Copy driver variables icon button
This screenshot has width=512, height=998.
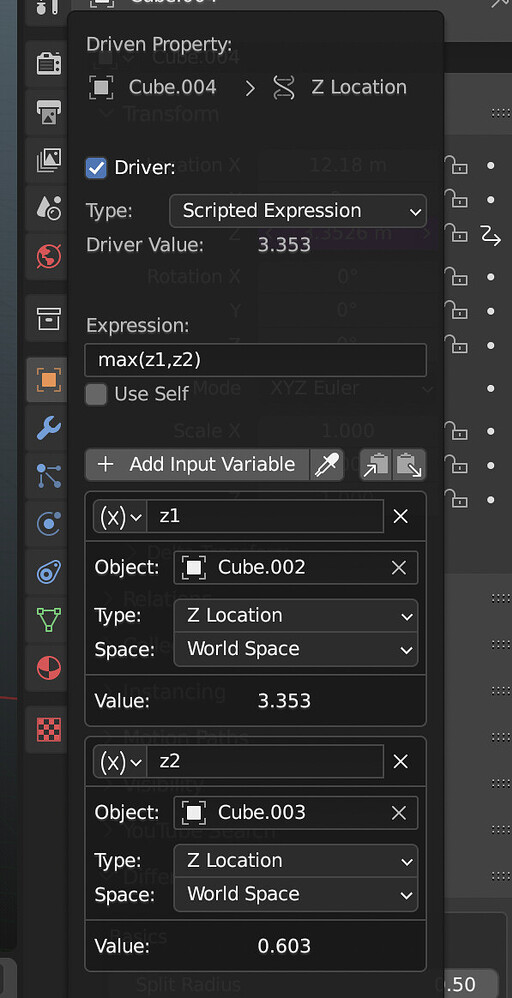pyautogui.click(x=376, y=465)
